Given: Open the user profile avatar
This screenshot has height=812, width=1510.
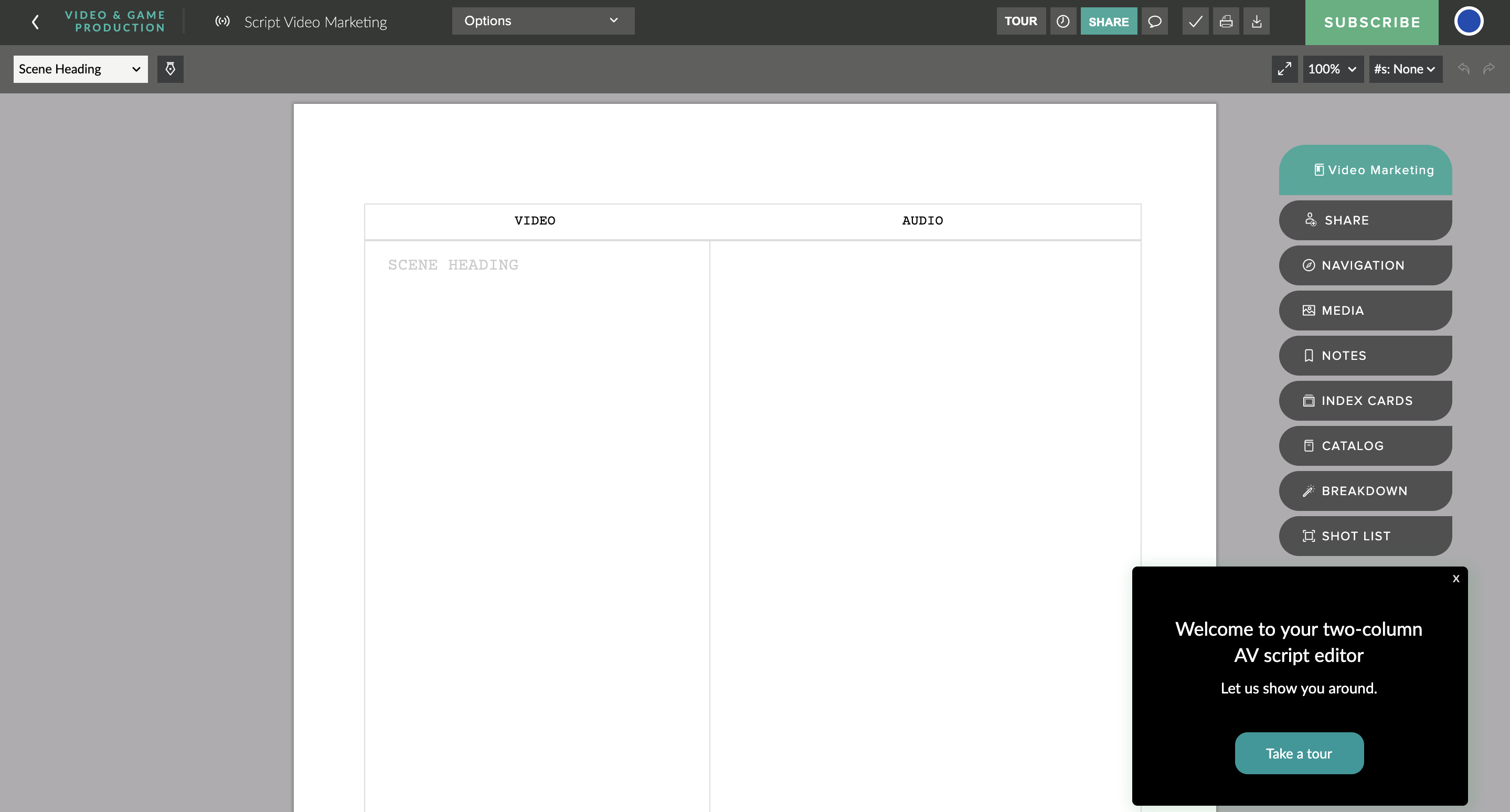Looking at the screenshot, I should (x=1469, y=21).
